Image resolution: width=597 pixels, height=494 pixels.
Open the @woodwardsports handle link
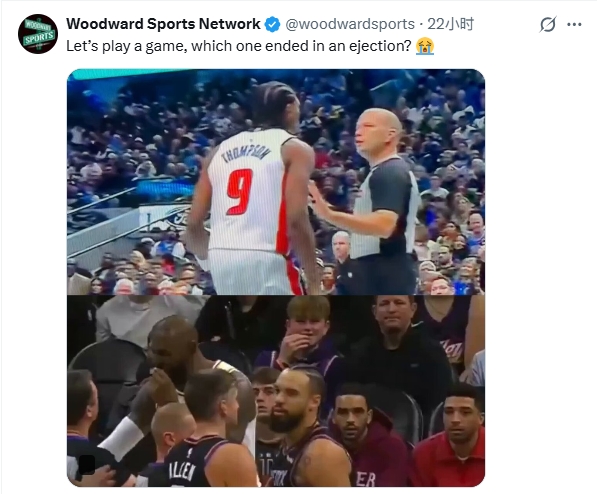pyautogui.click(x=350, y=24)
